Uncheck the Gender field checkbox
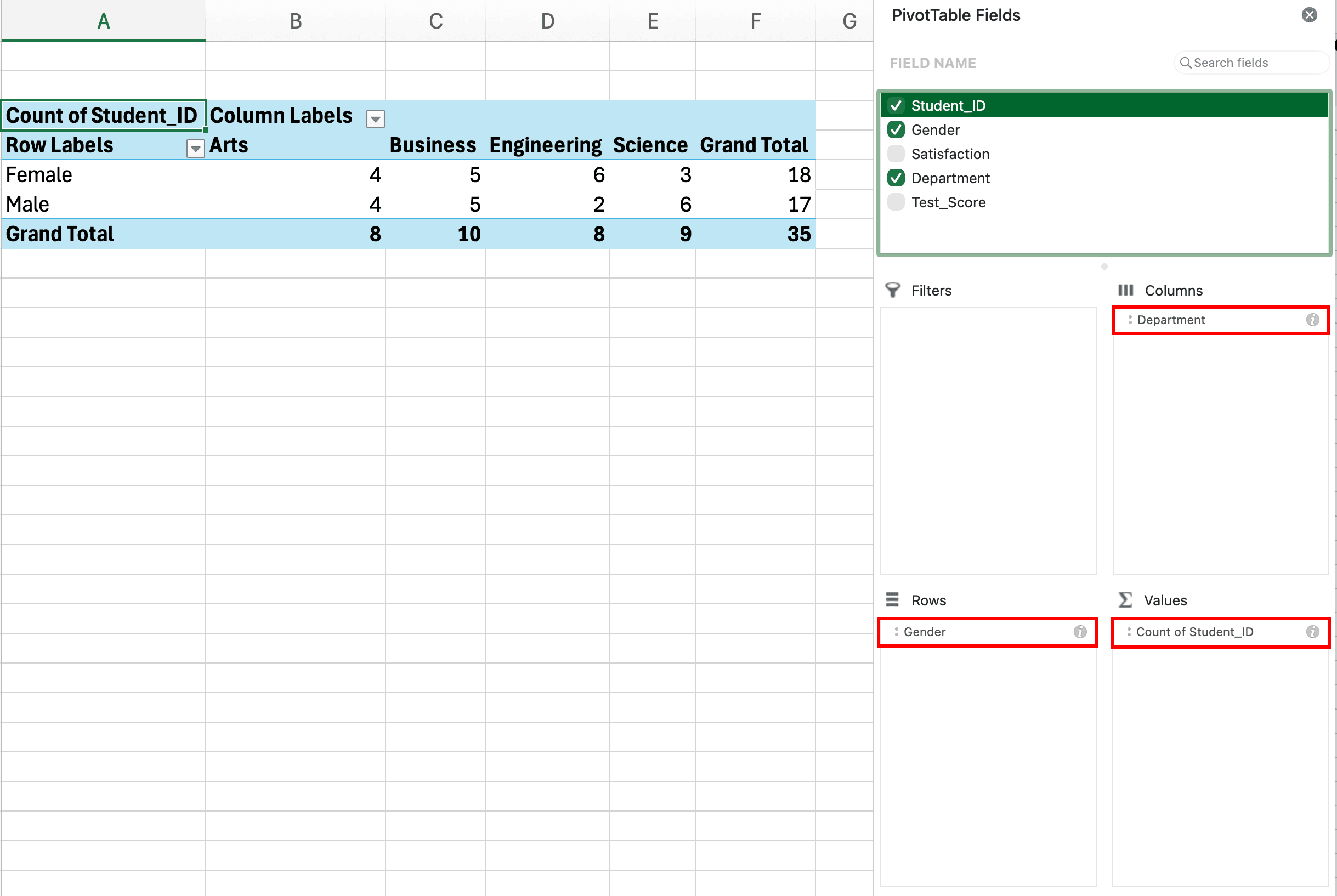 pyautogui.click(x=896, y=130)
